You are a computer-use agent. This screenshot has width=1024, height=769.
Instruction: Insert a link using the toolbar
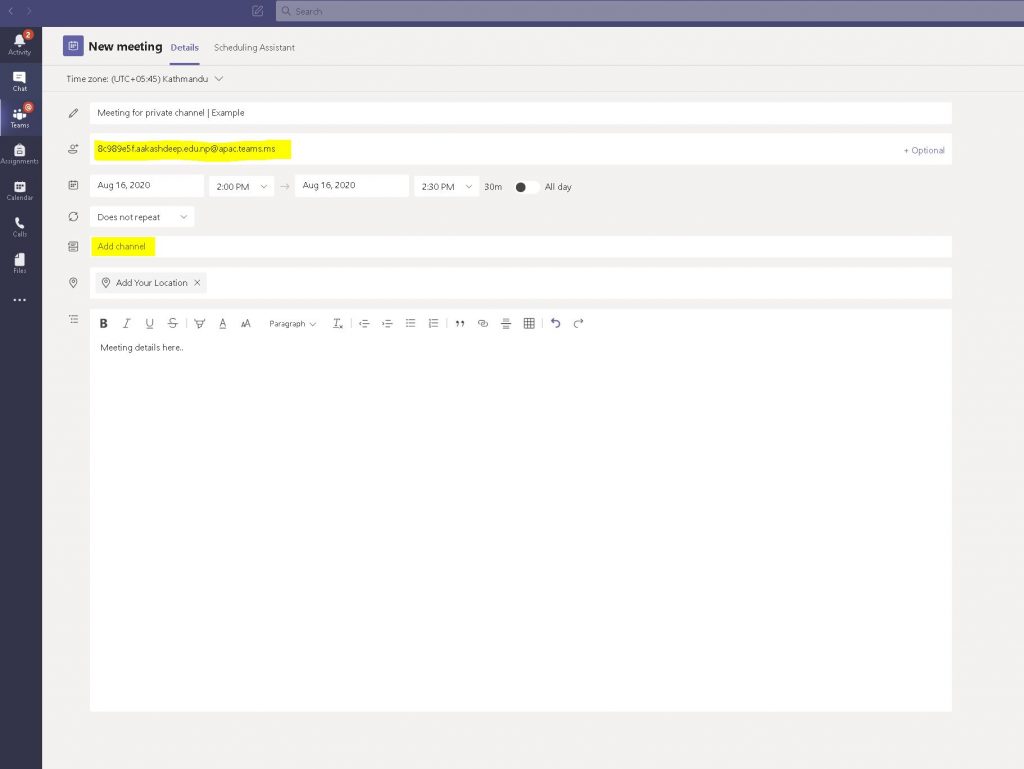[483, 323]
